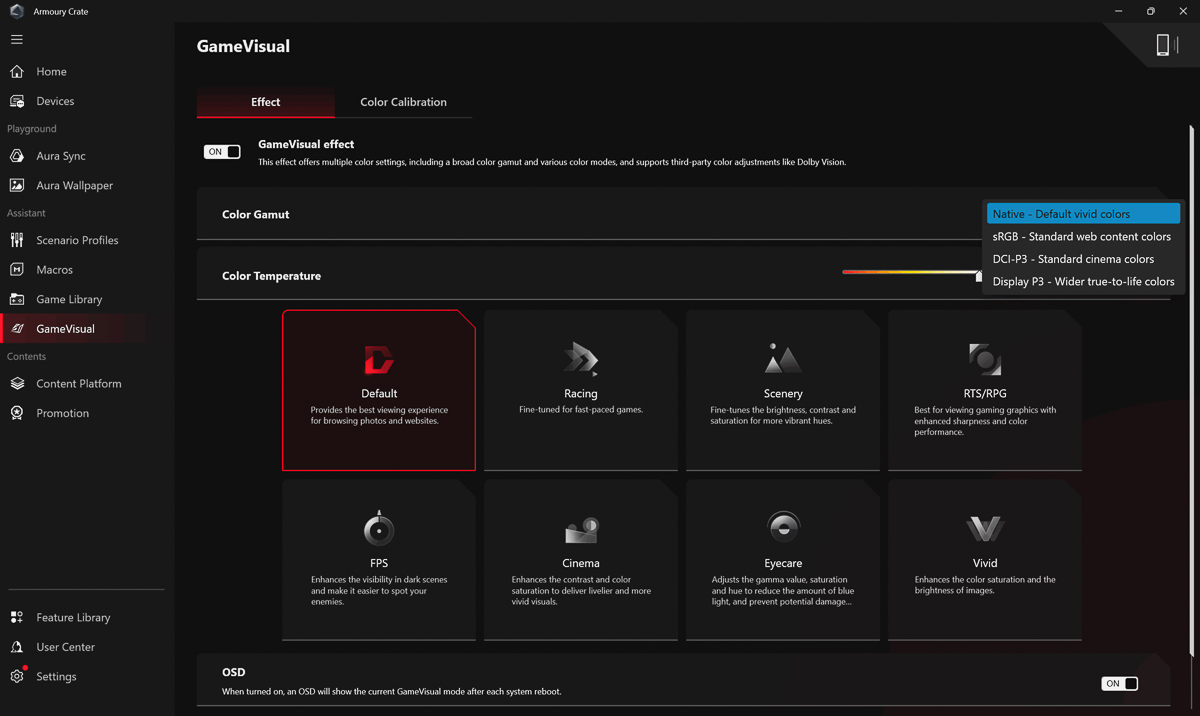Open the hamburger navigation menu

click(x=17, y=40)
